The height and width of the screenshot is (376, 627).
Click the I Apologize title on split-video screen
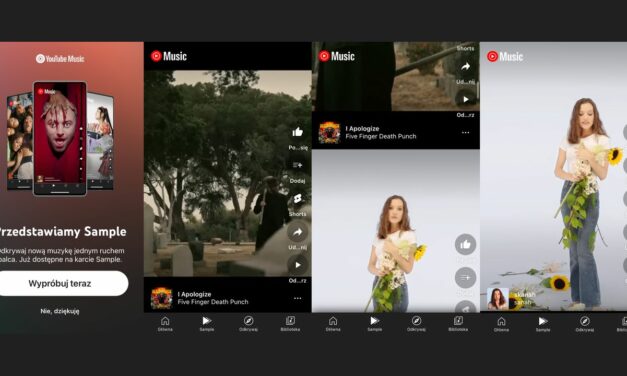[362, 128]
